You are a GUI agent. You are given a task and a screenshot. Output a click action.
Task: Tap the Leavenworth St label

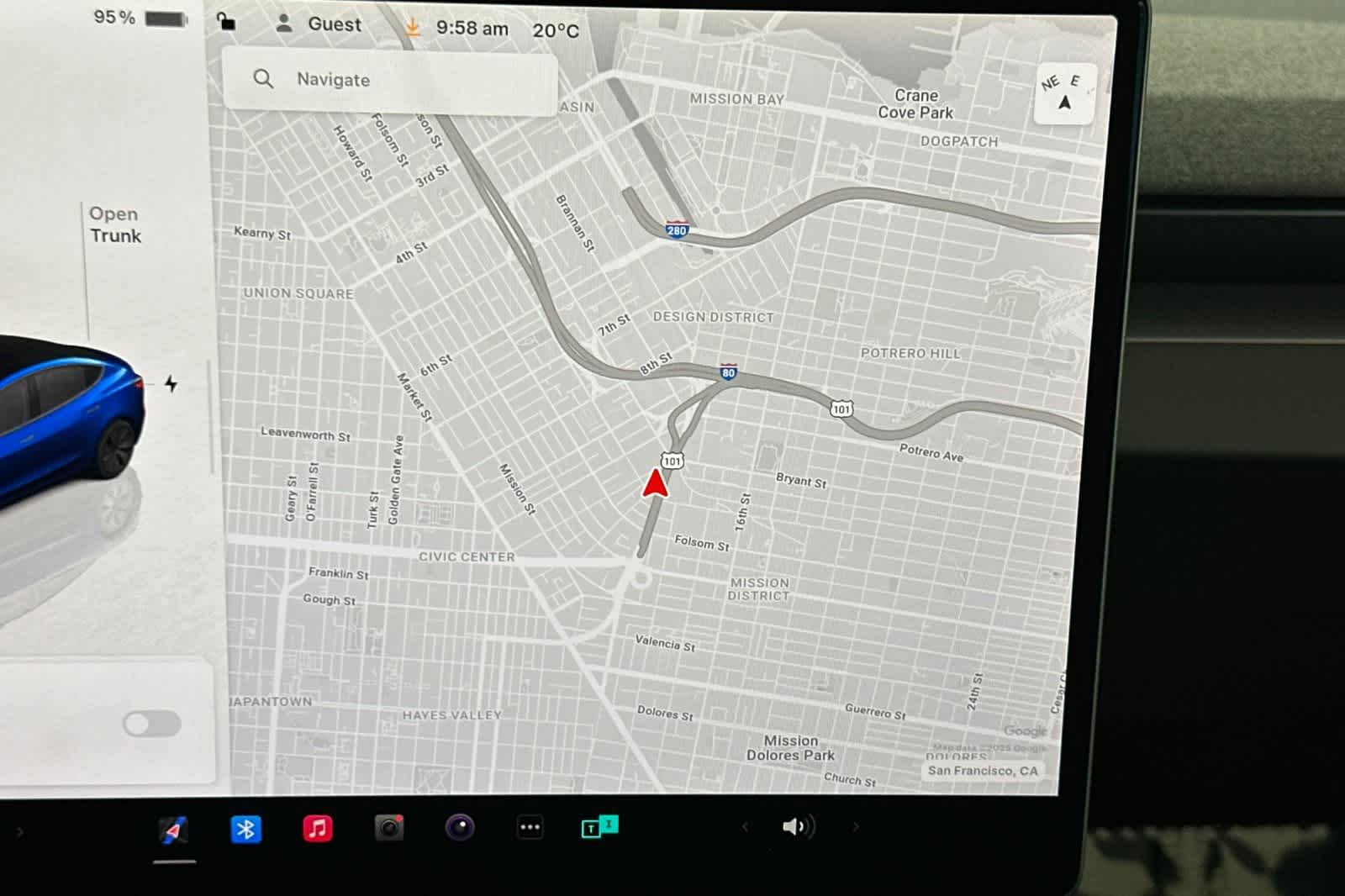tap(305, 434)
